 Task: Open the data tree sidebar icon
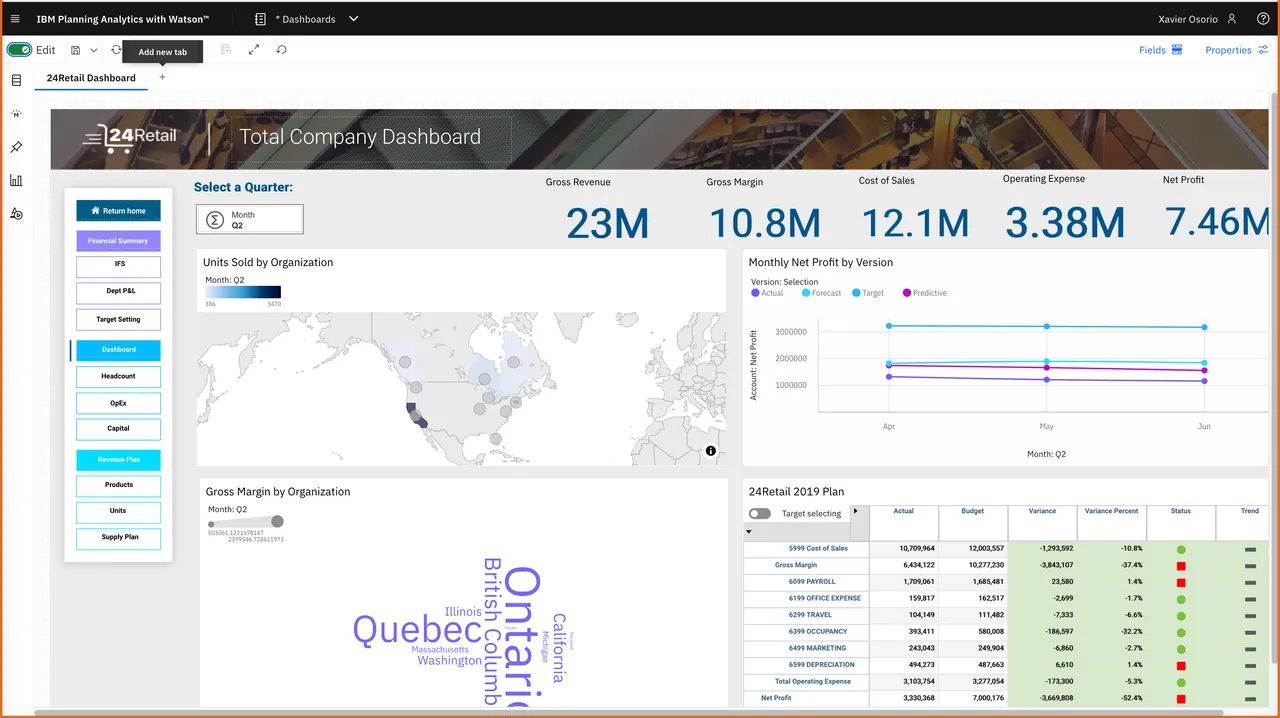[16, 80]
